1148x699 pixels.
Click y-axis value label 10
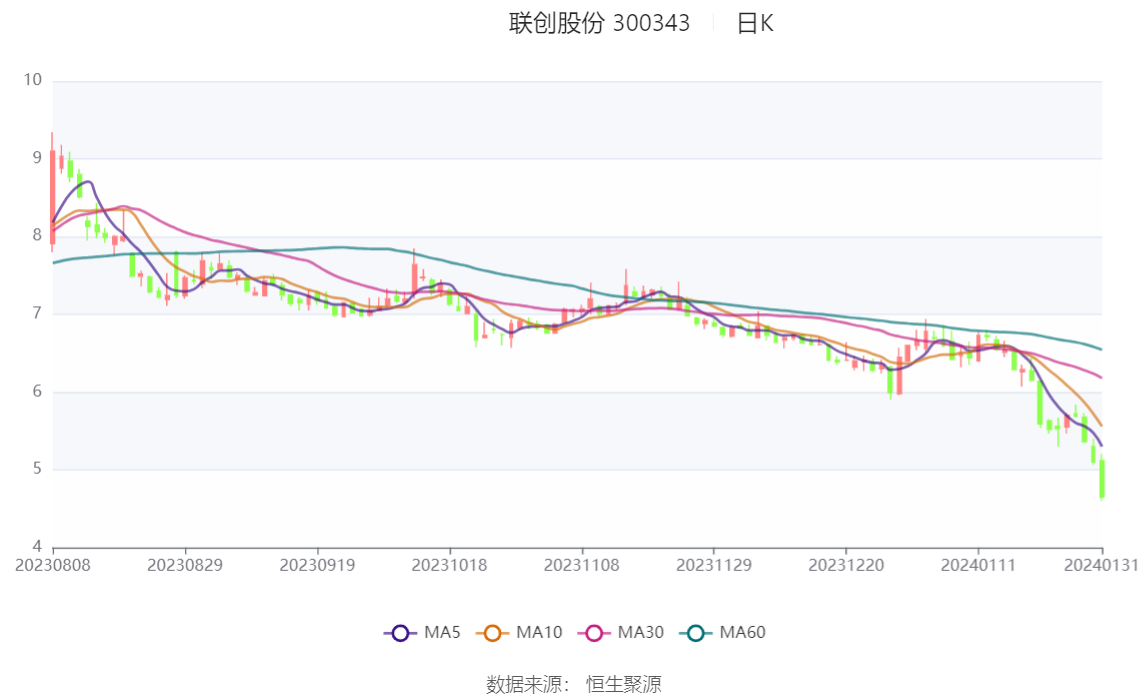click(33, 80)
